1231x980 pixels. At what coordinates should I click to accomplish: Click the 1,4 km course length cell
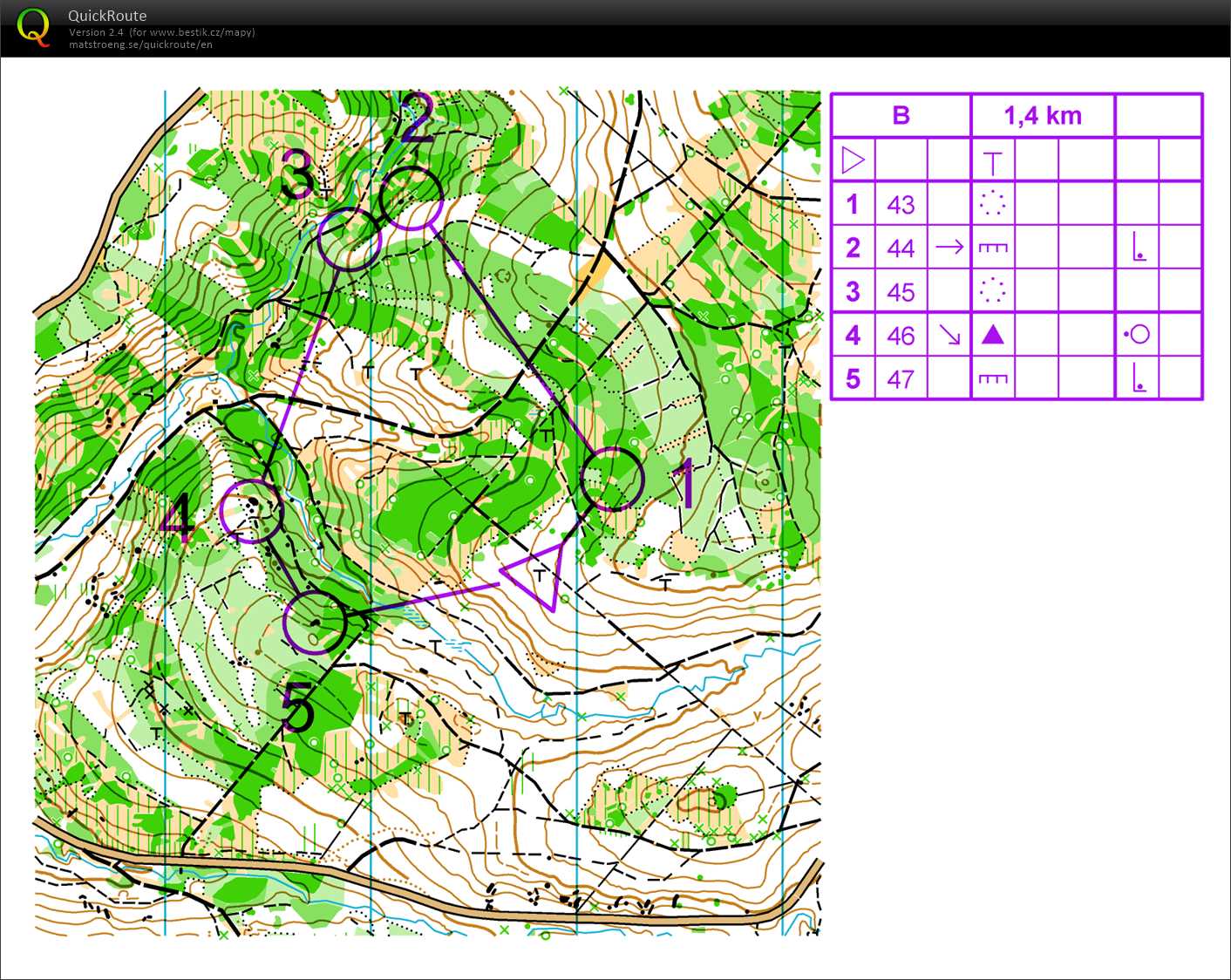click(x=1043, y=116)
